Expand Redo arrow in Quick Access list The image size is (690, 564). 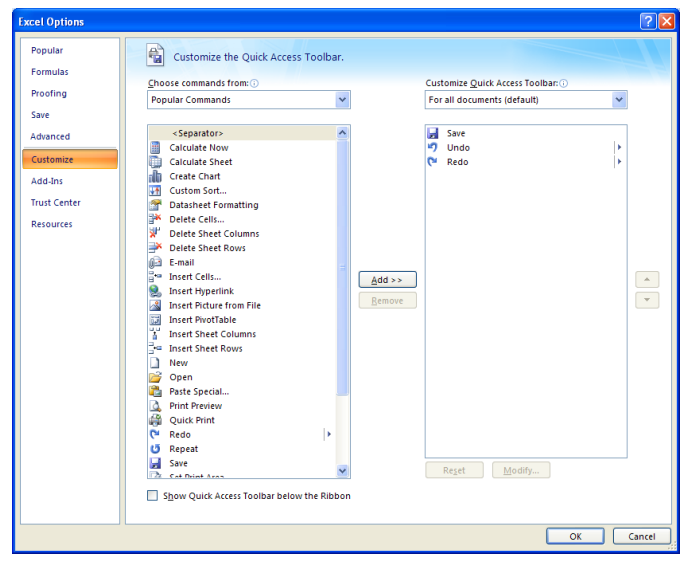point(619,162)
